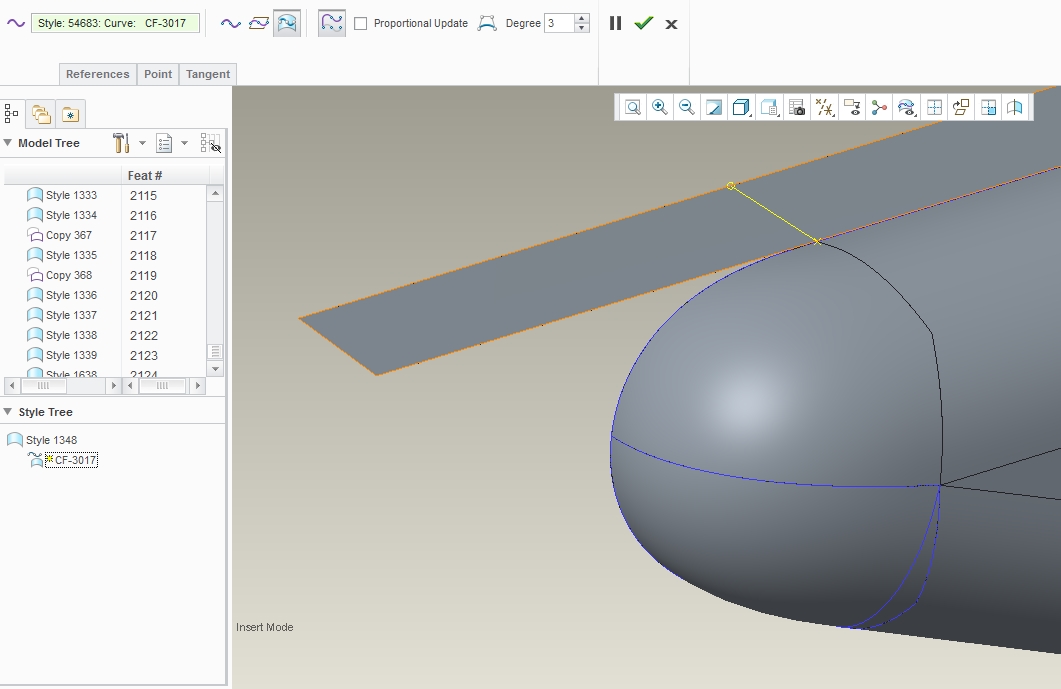Click the Degree value input field
Viewport: 1061px width, 689px height.
coord(560,23)
